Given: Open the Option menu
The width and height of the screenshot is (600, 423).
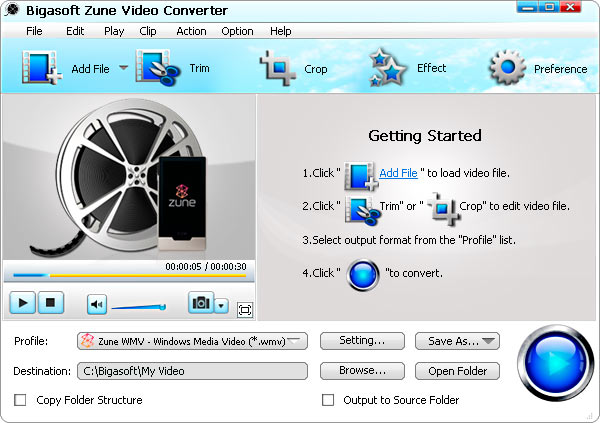Looking at the screenshot, I should pos(237,31).
